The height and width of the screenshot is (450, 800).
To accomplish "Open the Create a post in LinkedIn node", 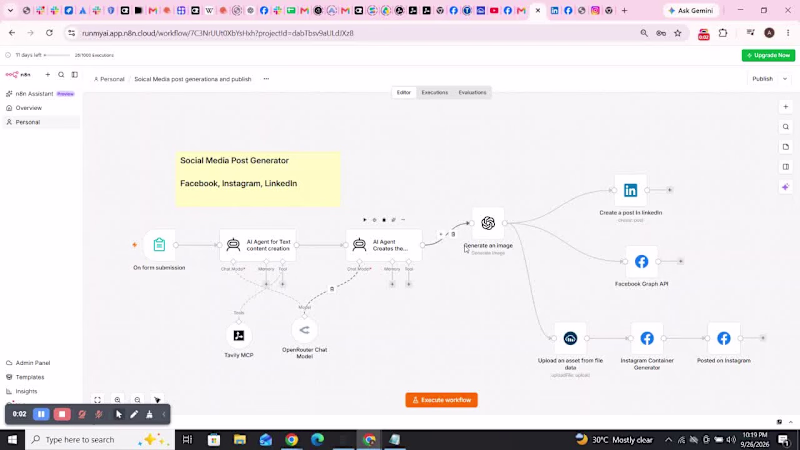I will tap(631, 190).
